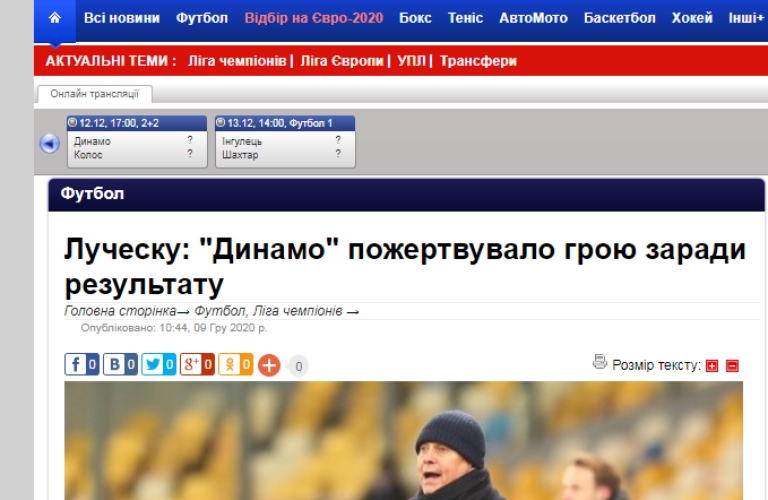Open the Футбол navigation item
The width and height of the screenshot is (768, 500).
pyautogui.click(x=202, y=18)
